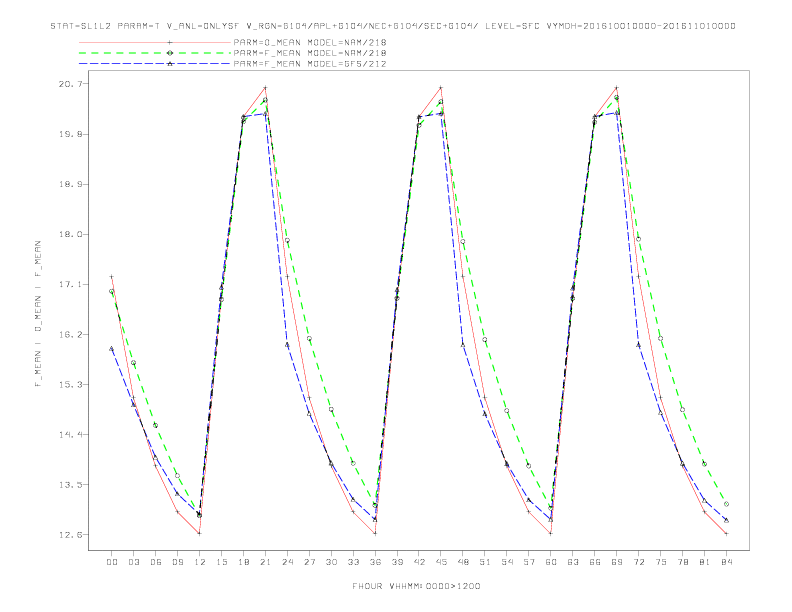Click x-axis tick label 75
Screen dimensions: 792x612
(x=660, y=562)
